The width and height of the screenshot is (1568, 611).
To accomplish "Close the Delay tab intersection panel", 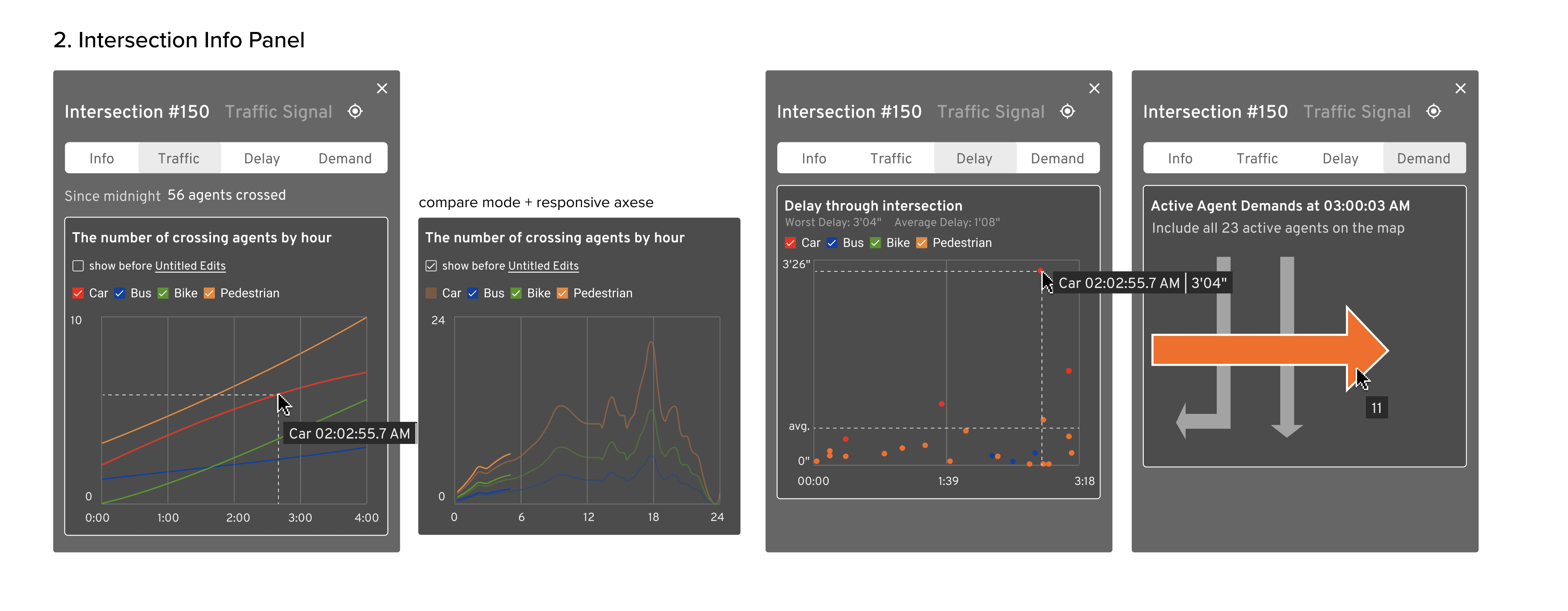I will click(1094, 89).
